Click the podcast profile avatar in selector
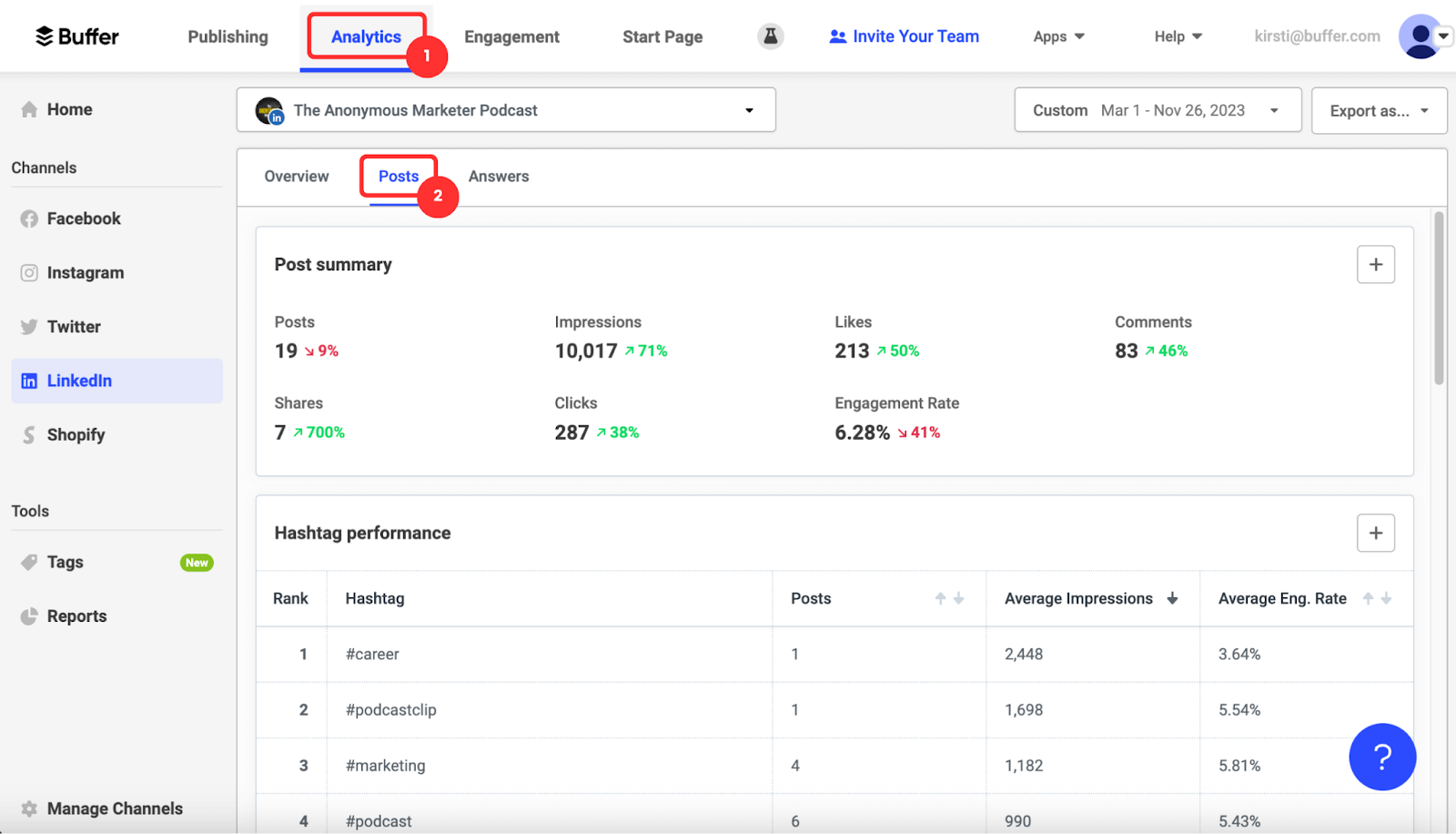This screenshot has width=1456, height=834. [x=269, y=110]
